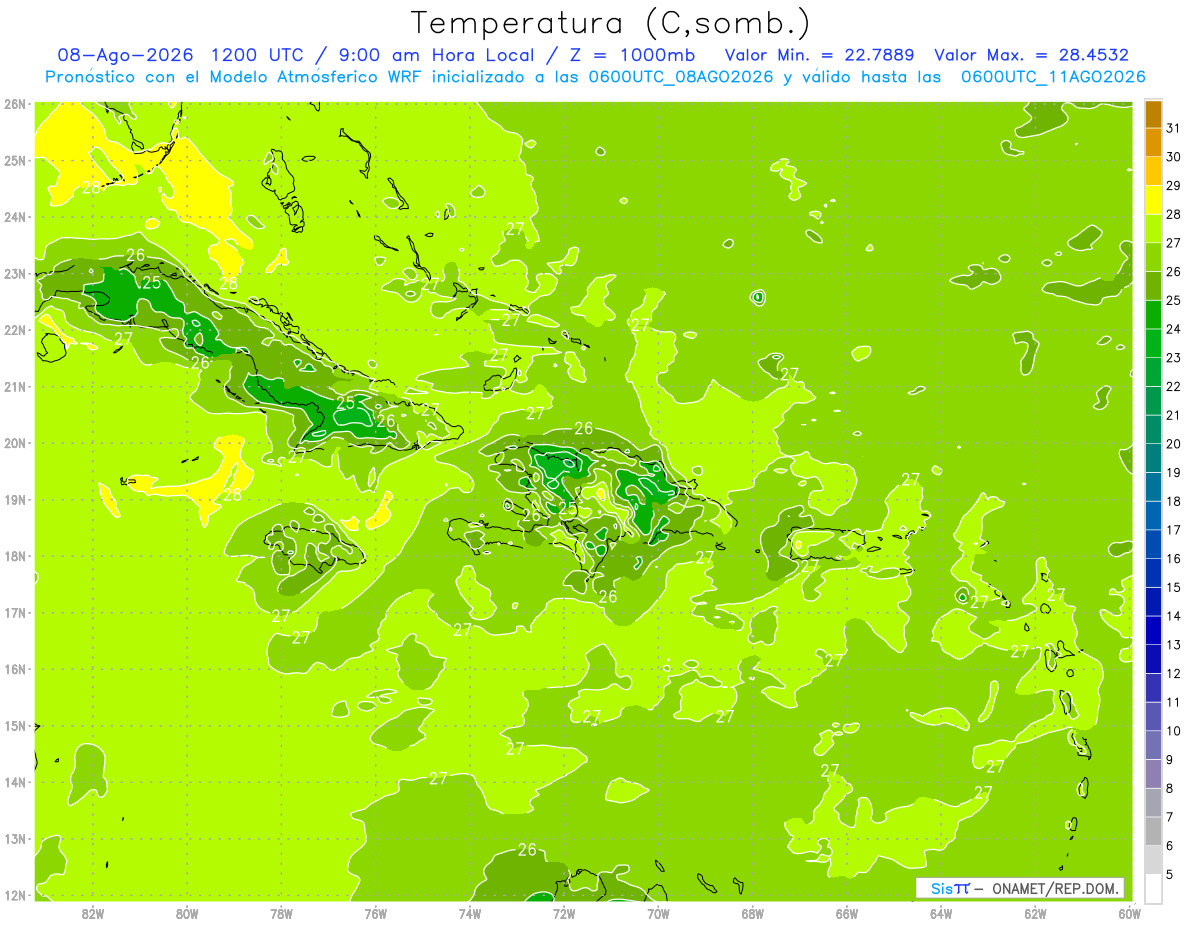Click 'Valor Min. = 22.7889' text
Image resolution: width=1200 pixels, height=927 pixels.
point(820,55)
